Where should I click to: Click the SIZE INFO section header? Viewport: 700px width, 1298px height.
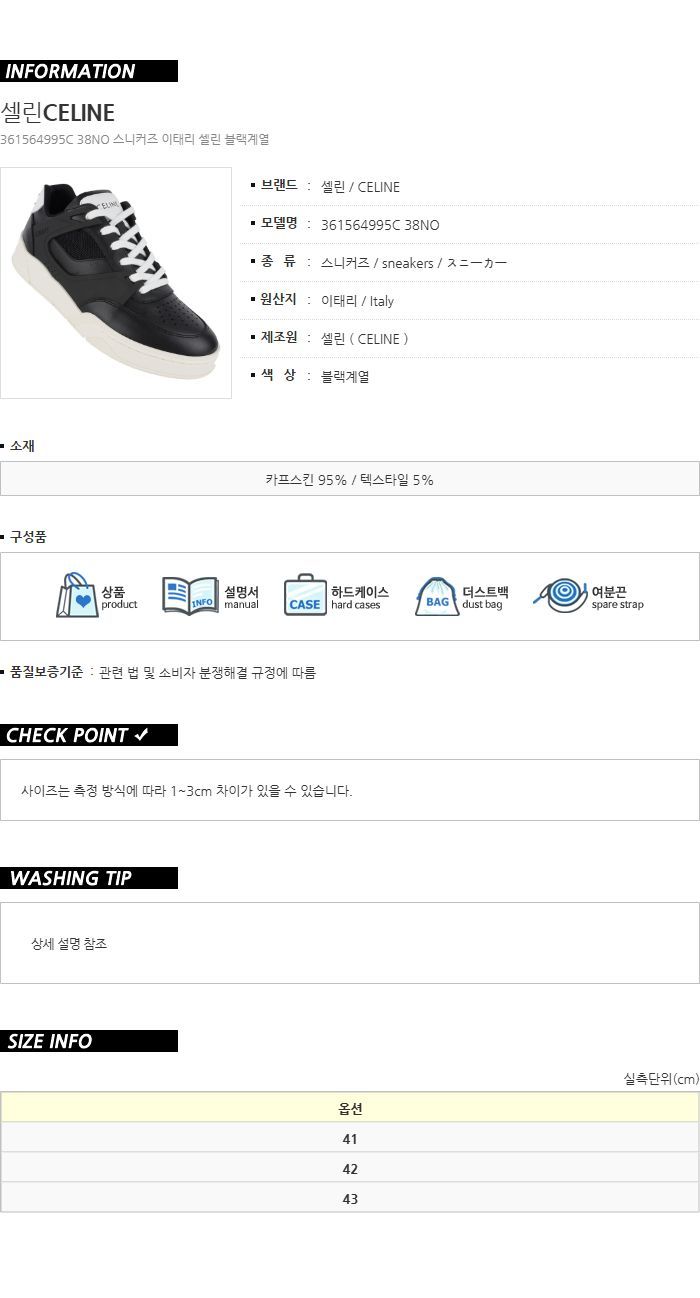click(89, 1041)
